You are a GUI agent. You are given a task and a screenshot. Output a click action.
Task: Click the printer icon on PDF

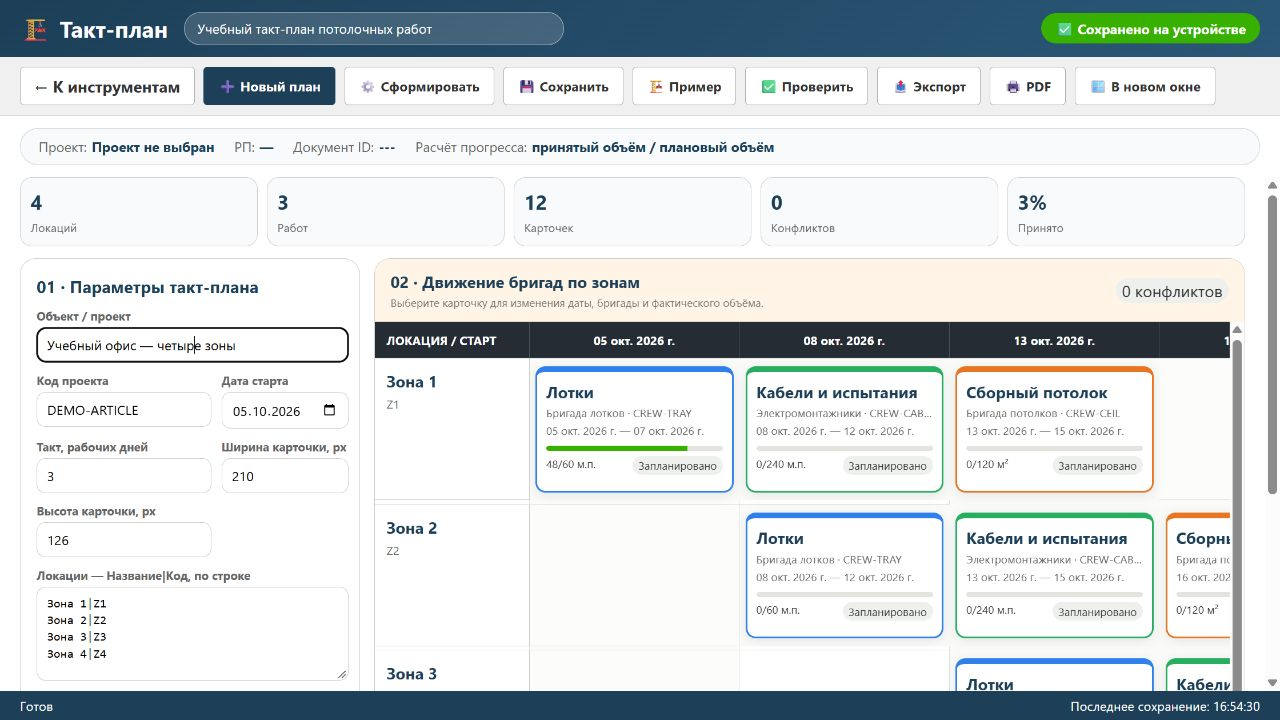[1013, 87]
